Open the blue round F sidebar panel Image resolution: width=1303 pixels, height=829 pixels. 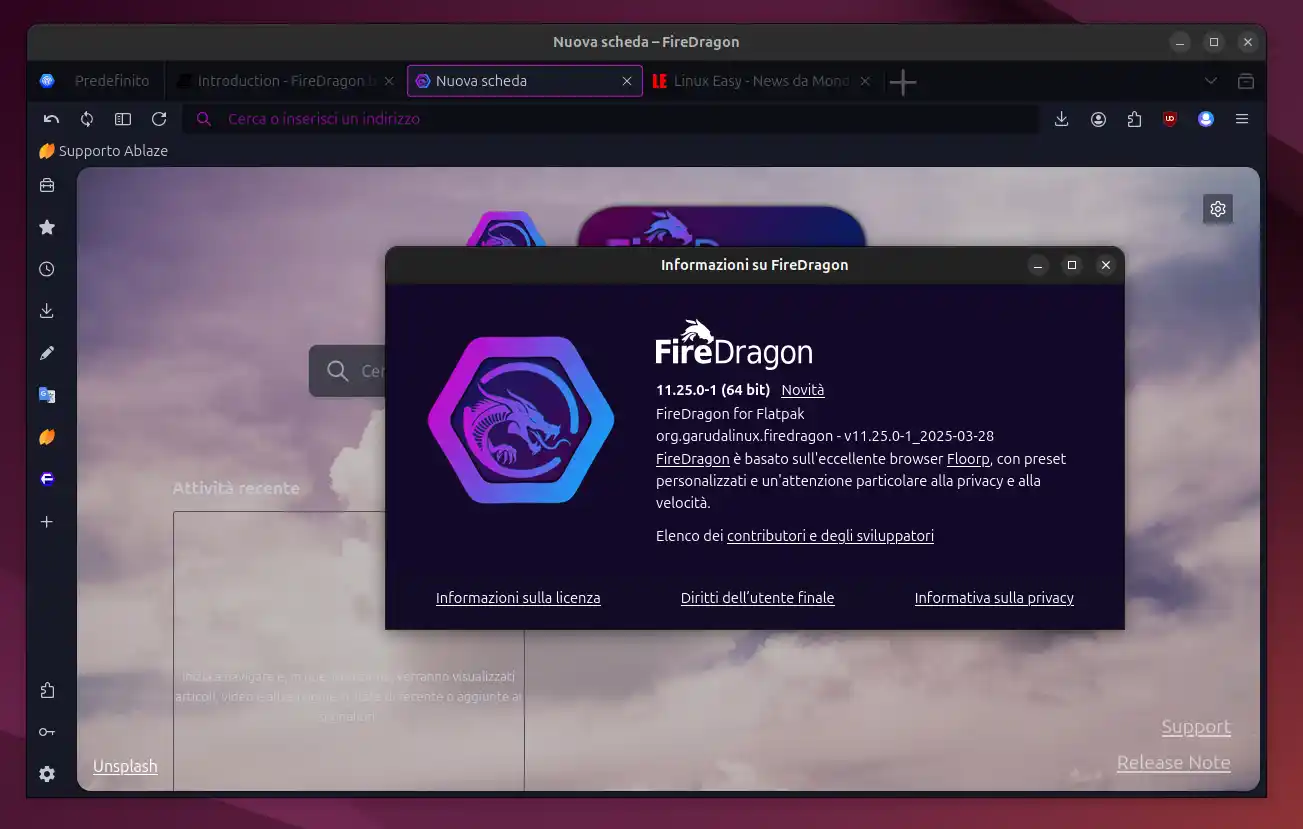click(46, 479)
